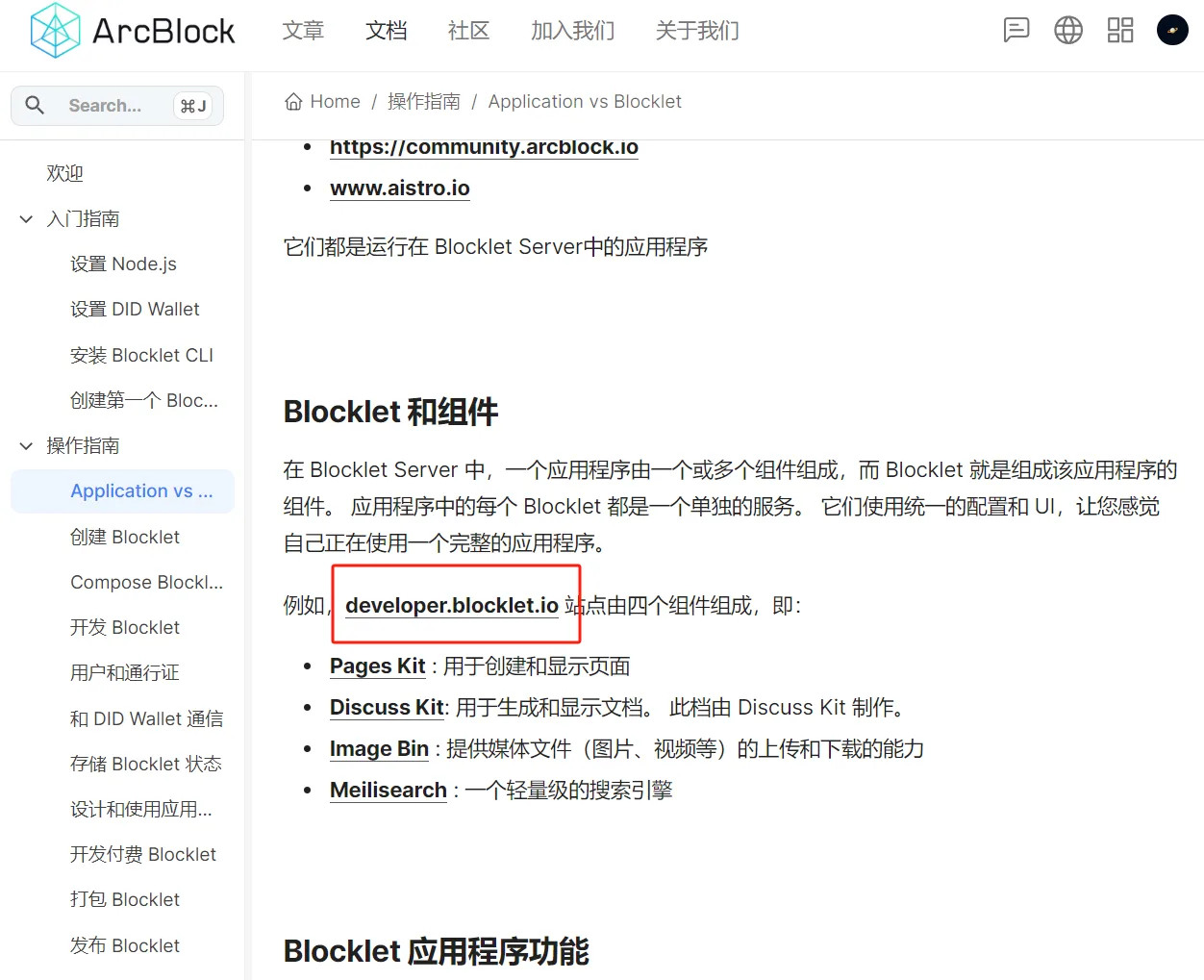Open the 社区 menu item
1204x980 pixels.
469,31
